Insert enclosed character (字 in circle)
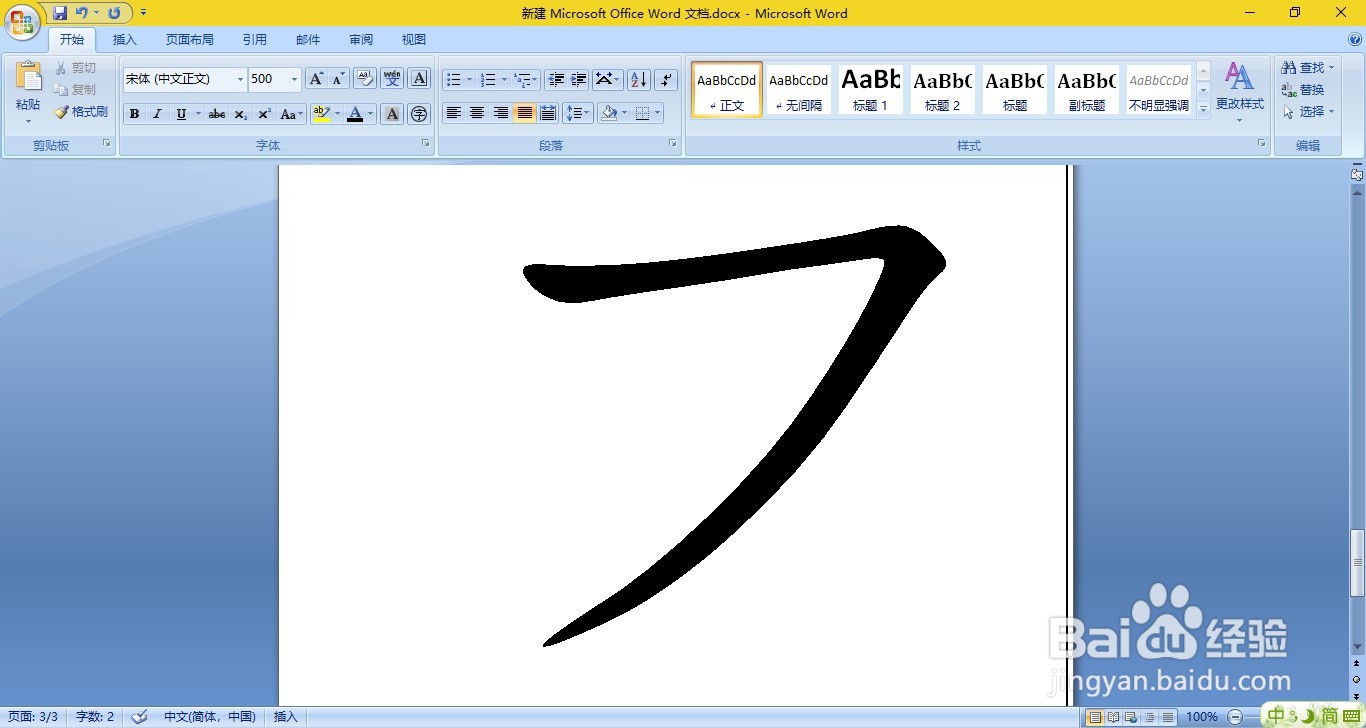Screen dimensions: 1366x728 click(419, 114)
